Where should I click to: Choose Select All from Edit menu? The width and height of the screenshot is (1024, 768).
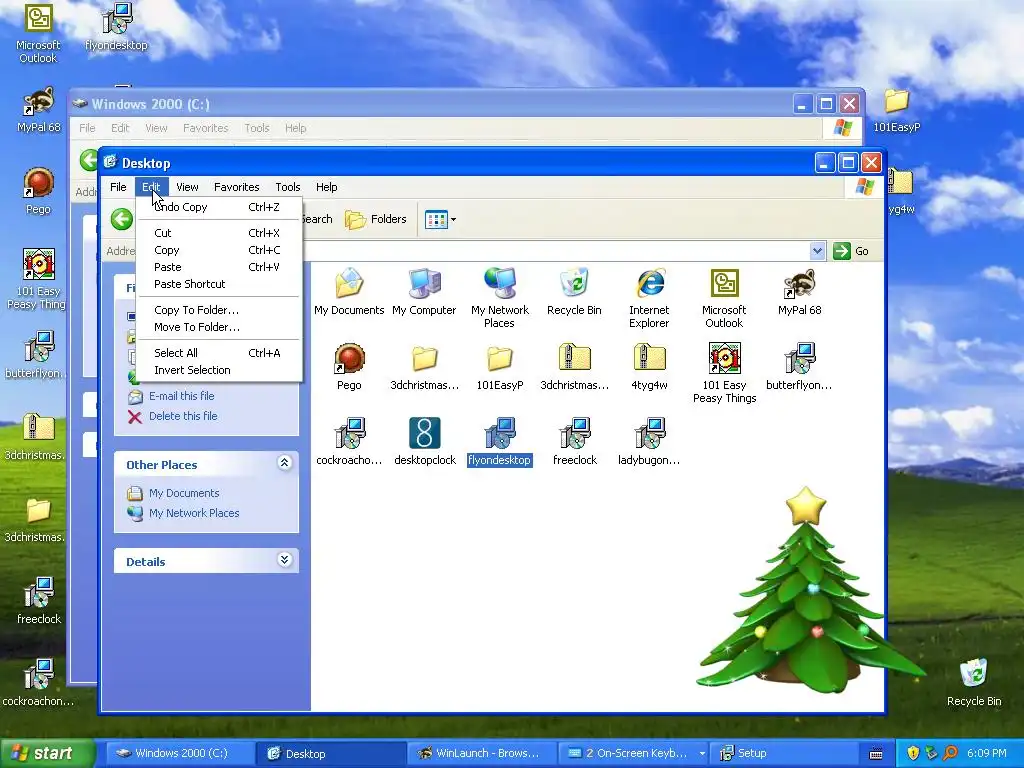click(219, 353)
